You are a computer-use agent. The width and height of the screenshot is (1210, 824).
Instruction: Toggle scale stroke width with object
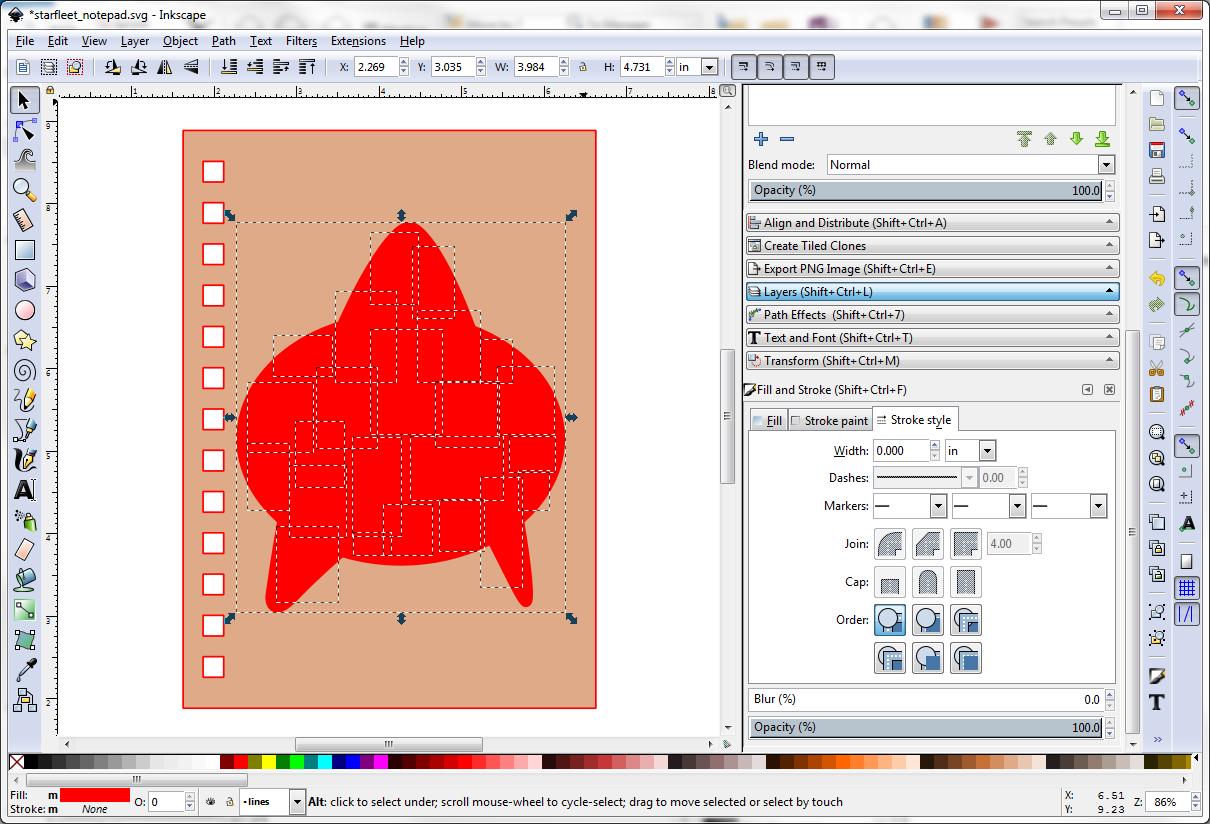click(744, 67)
